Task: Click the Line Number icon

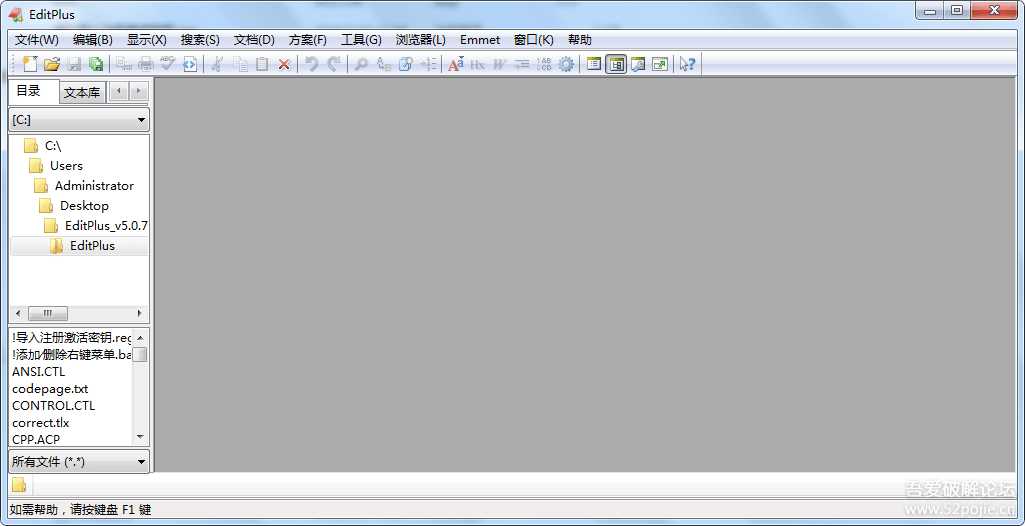Action: tap(544, 63)
